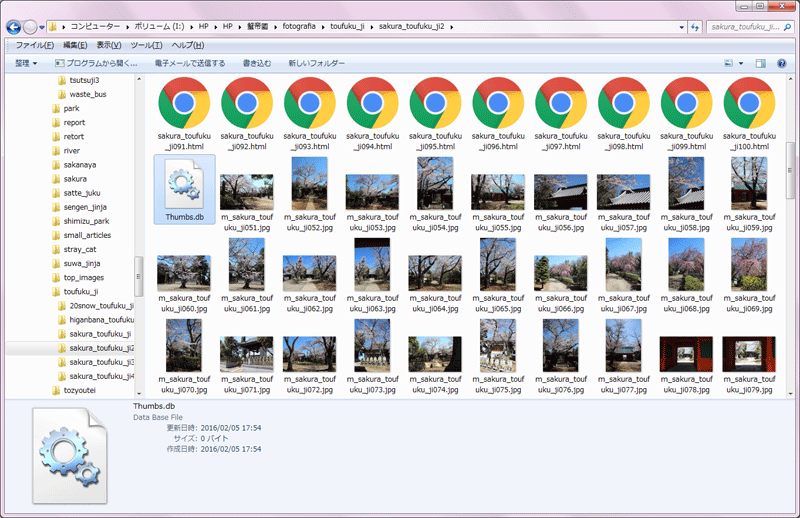Open the 表示(V) menu
This screenshot has height=518, width=800.
point(109,45)
